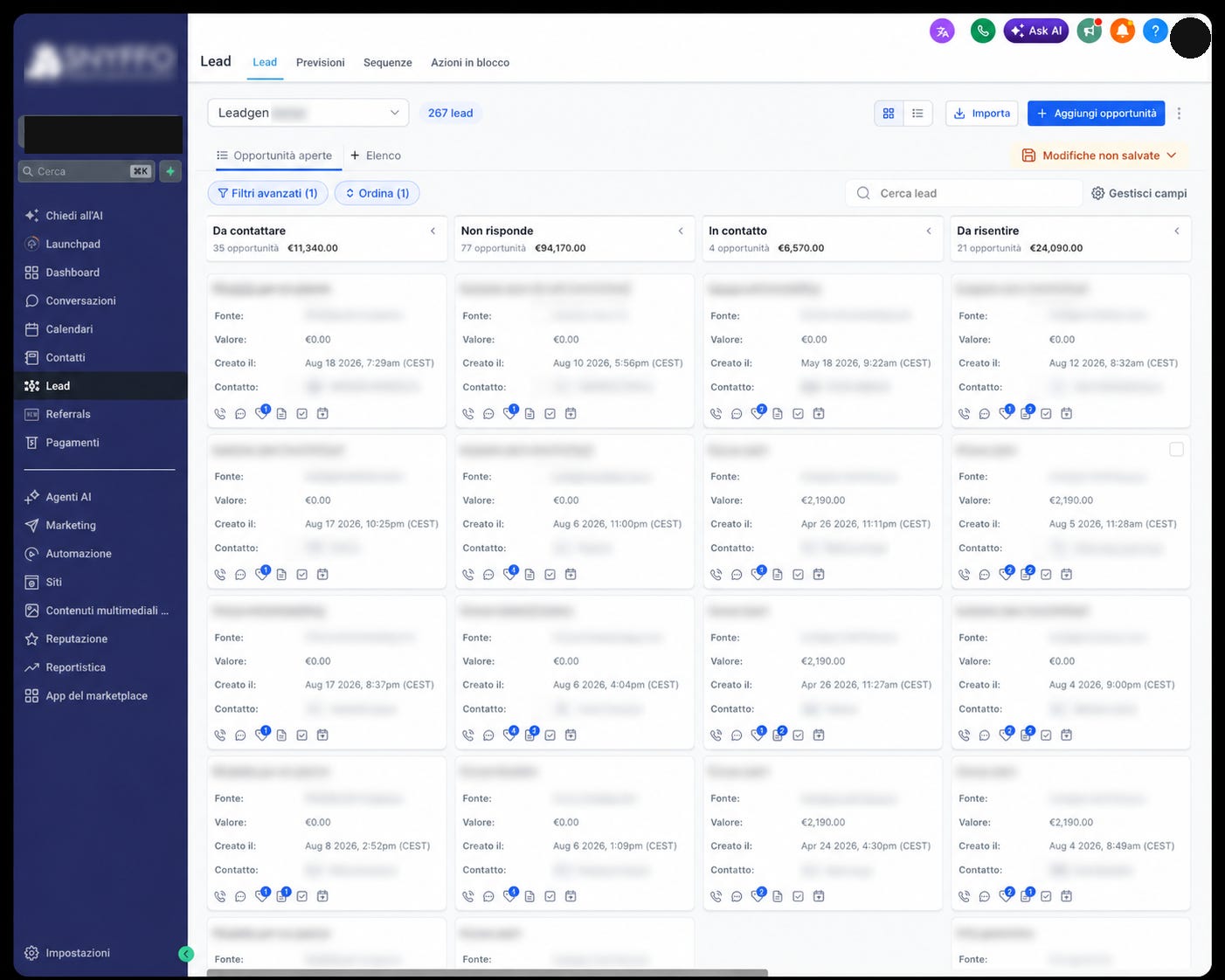Call lead created Apr 26 2026, 11:11pm
The height and width of the screenshot is (980, 1225).
716,575
